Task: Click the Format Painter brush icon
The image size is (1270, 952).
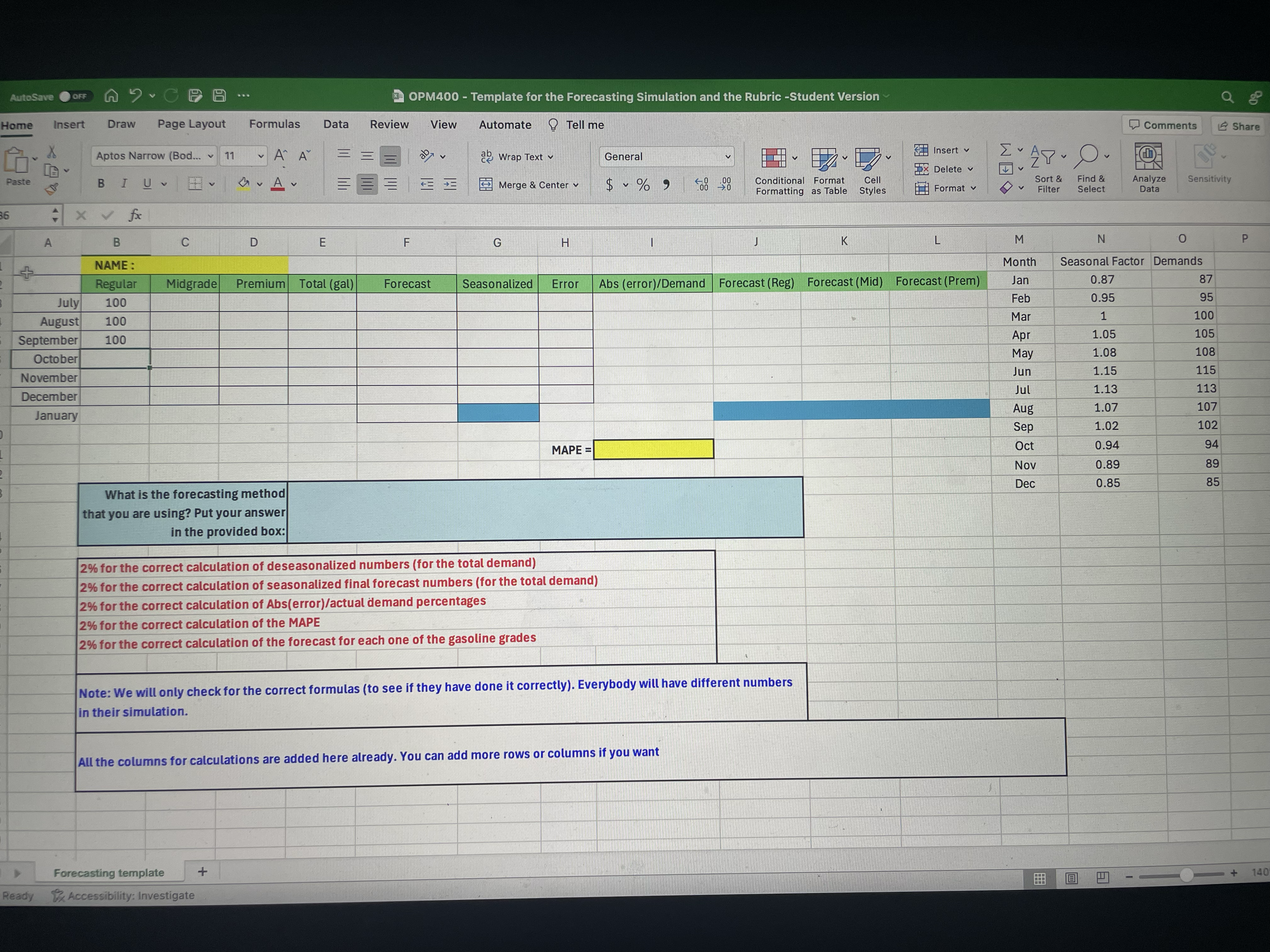Action: 52,188
